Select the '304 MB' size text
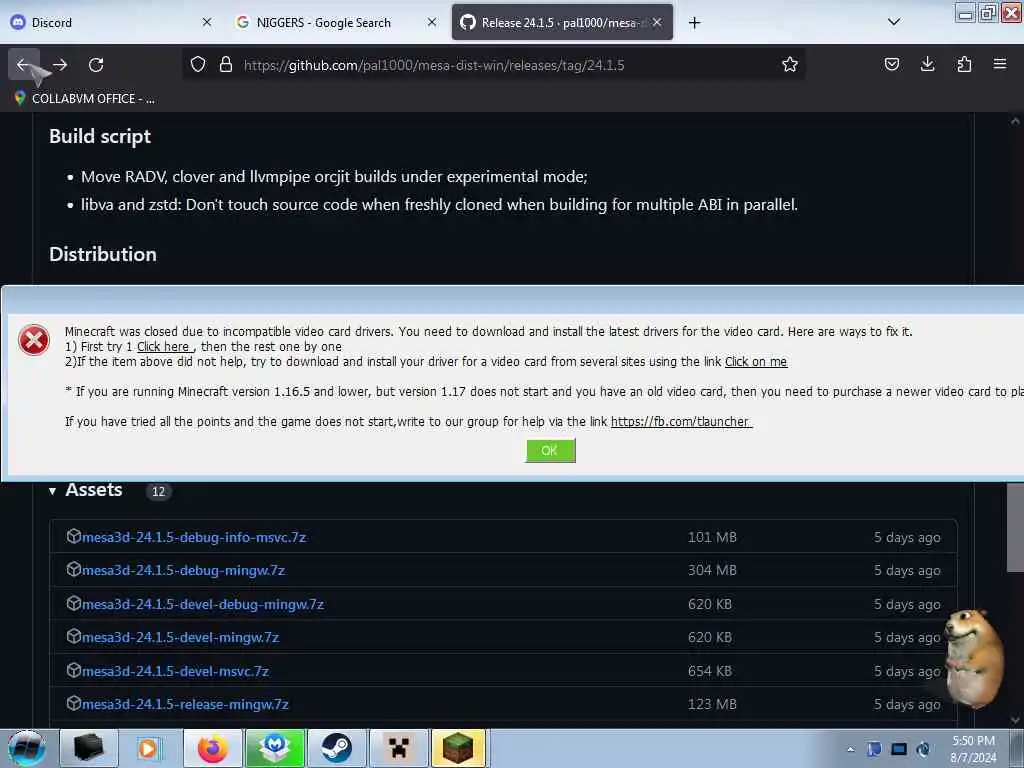 pyautogui.click(x=712, y=571)
